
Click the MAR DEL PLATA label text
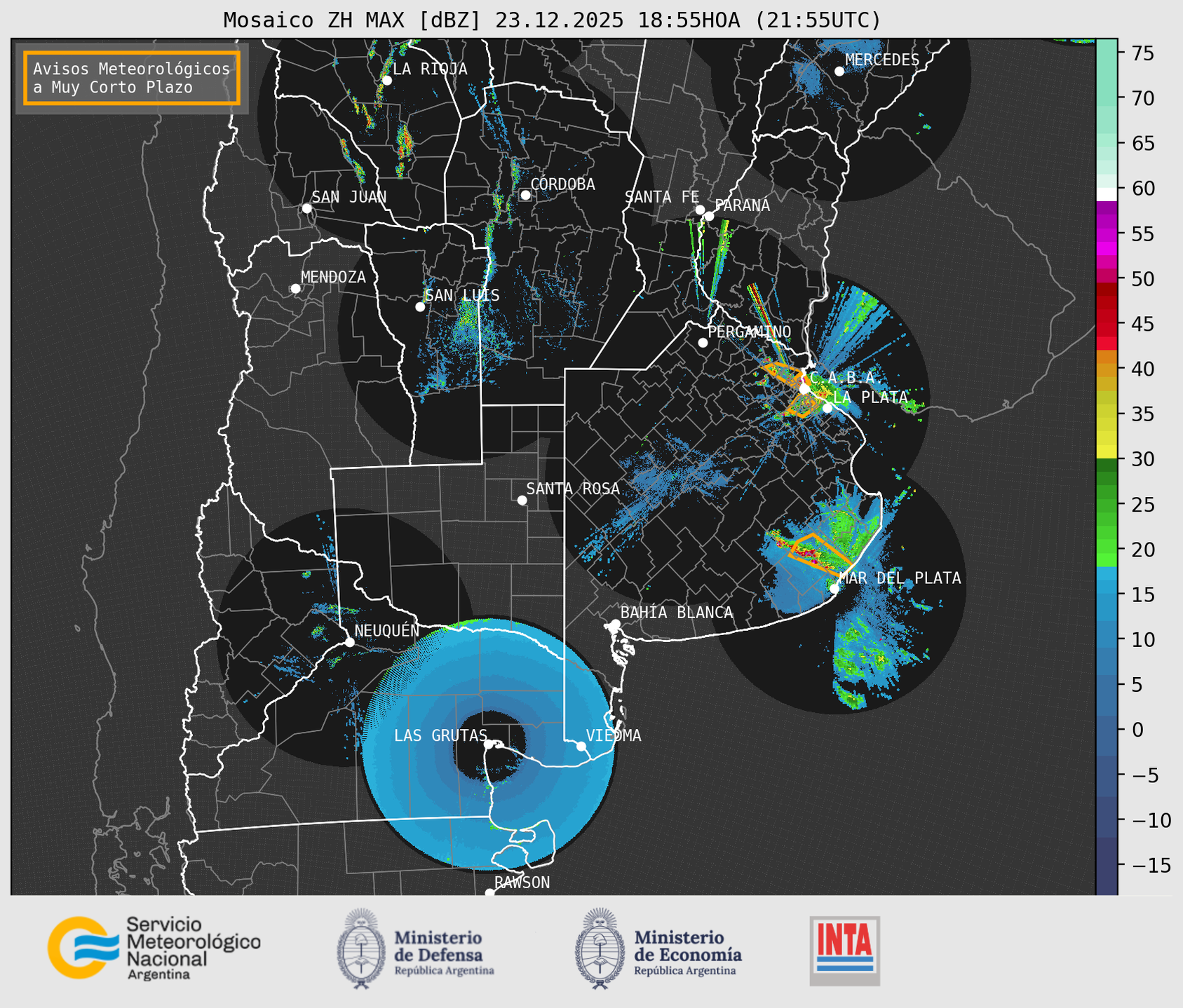click(x=900, y=578)
